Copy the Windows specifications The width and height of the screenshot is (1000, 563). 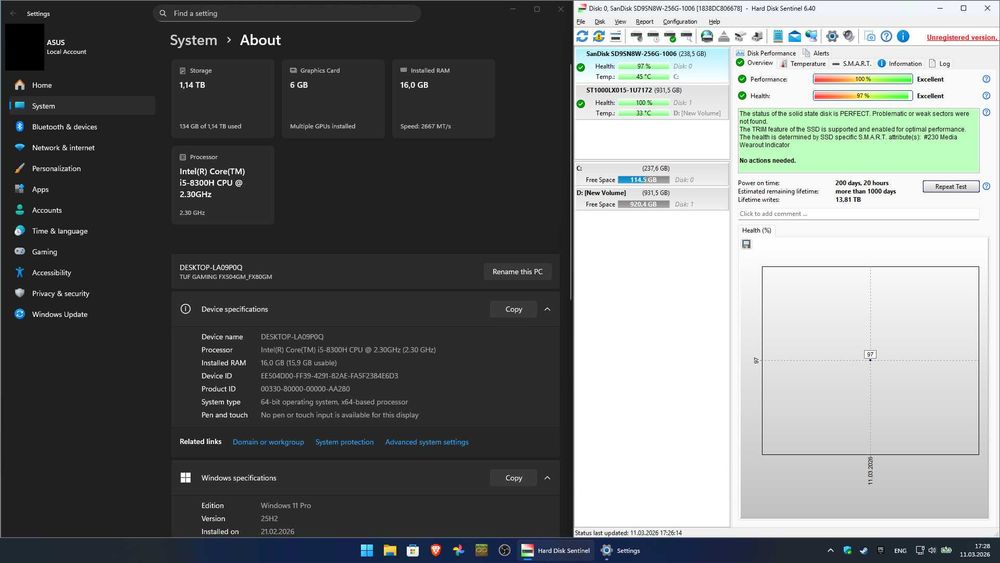pos(513,478)
